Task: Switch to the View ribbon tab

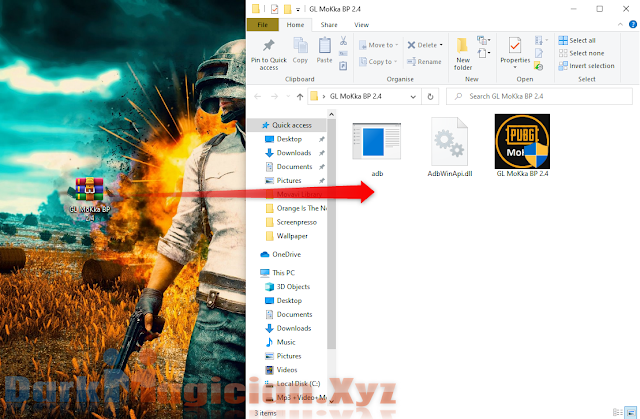Action: tap(361, 25)
